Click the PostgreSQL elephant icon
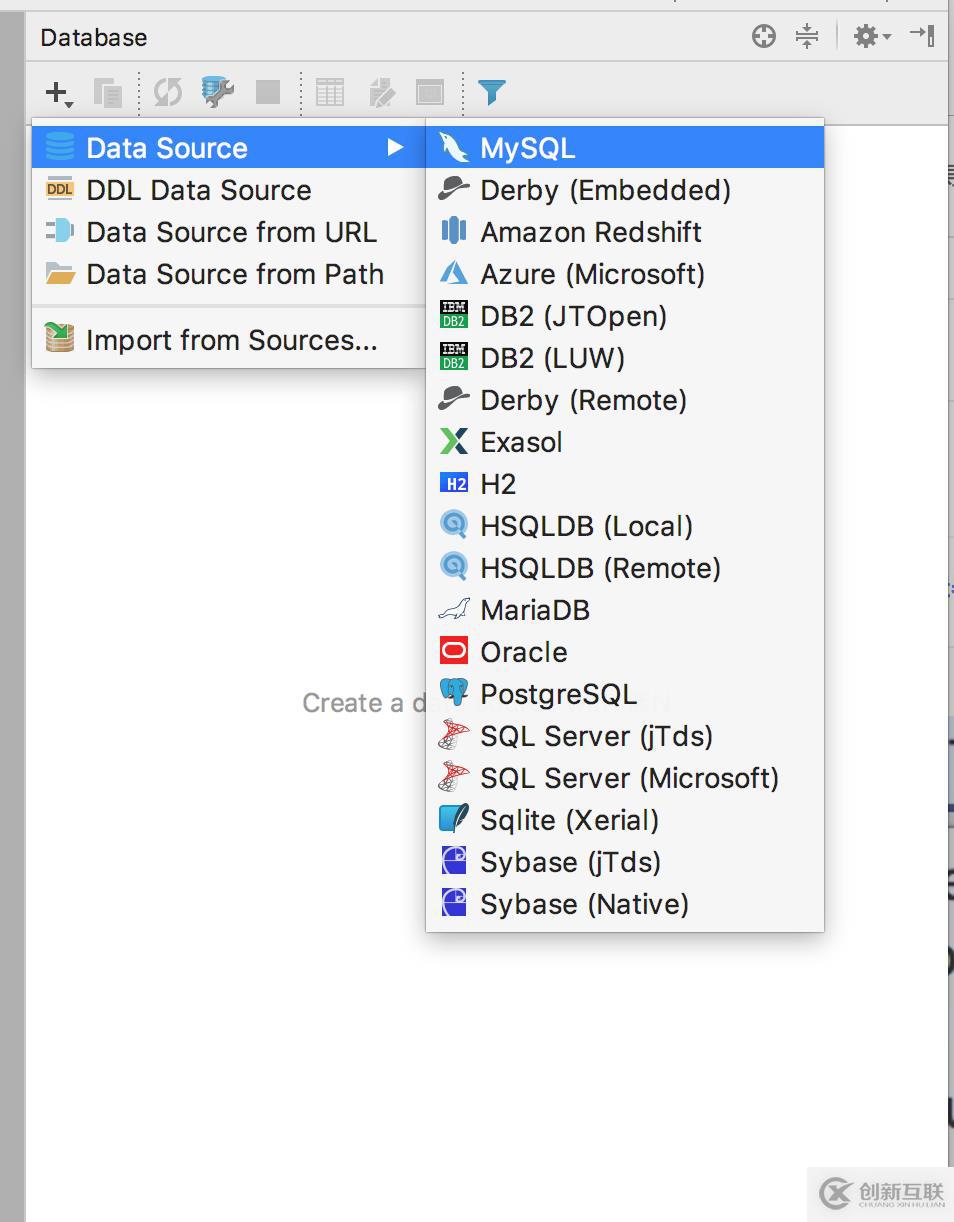The height and width of the screenshot is (1222, 954). tap(454, 694)
